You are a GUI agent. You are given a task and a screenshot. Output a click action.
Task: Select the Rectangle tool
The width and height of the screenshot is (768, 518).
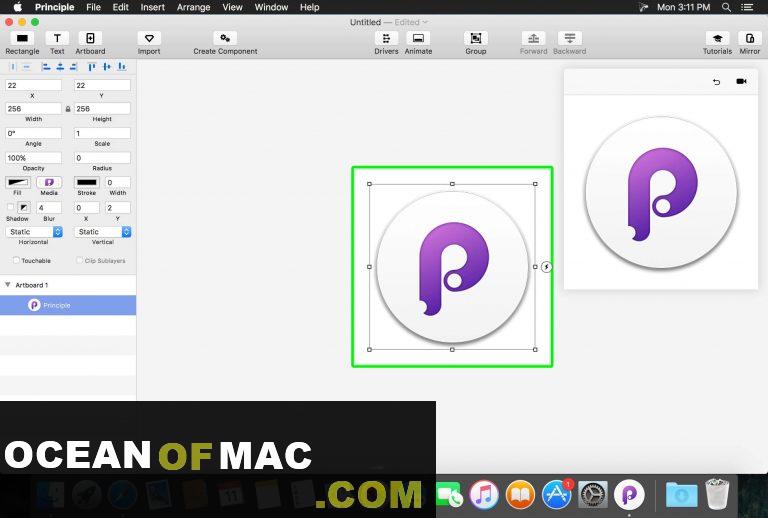pos(22,39)
